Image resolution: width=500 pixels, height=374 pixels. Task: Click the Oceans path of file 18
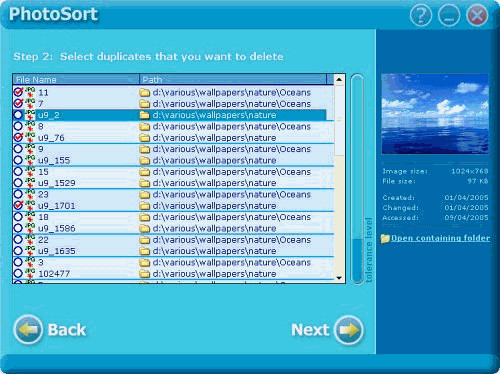[x=232, y=217]
